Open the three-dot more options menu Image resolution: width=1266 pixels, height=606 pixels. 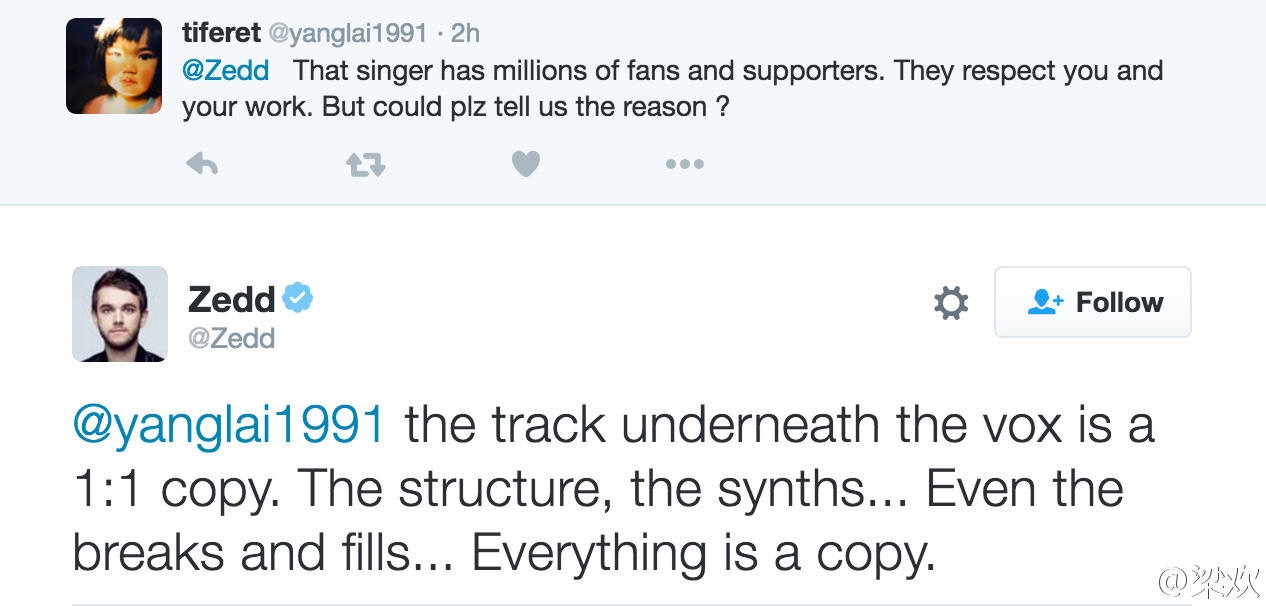[685, 164]
